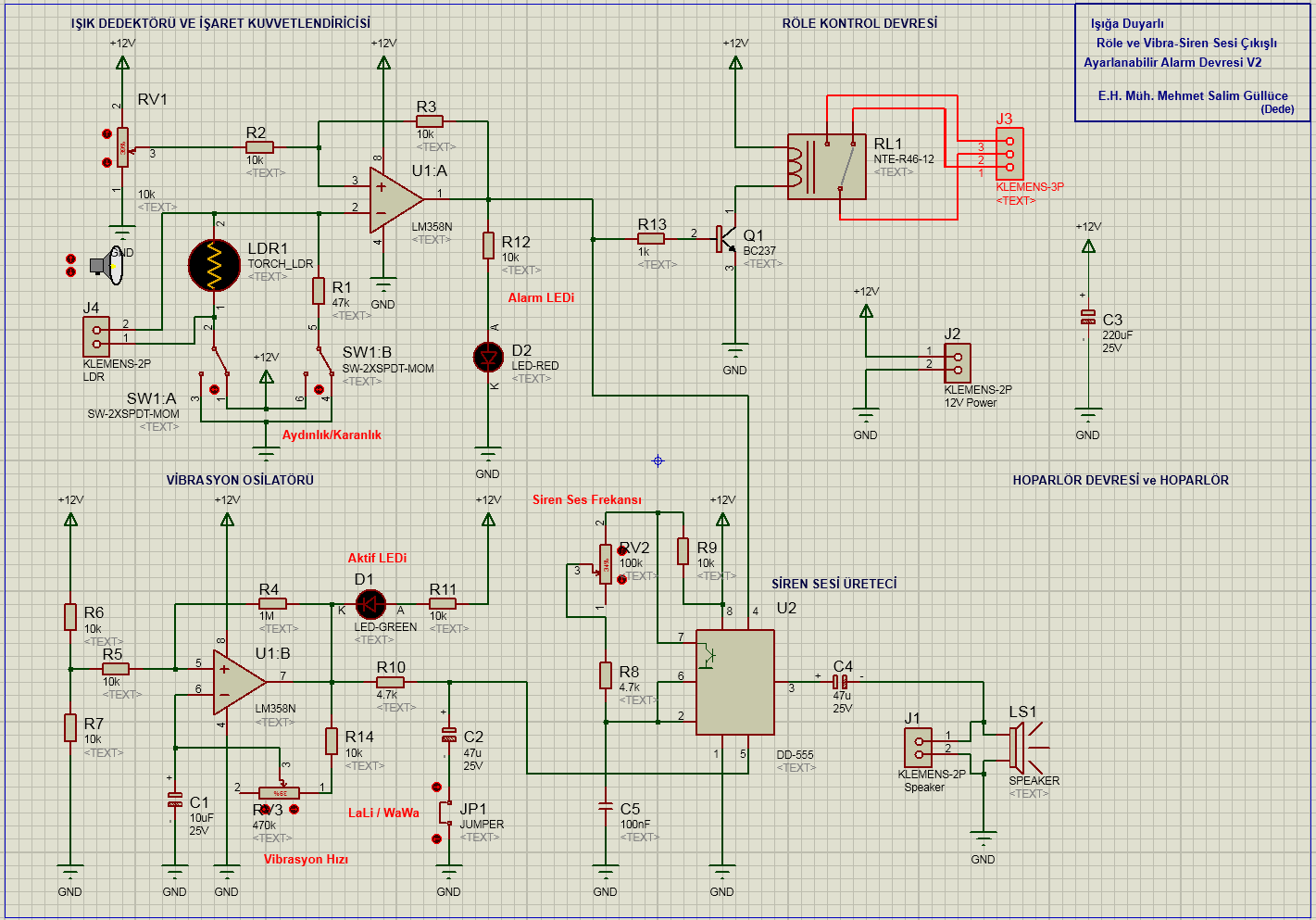The image size is (1316, 920).
Task: Click the 'Siren Ses Frekansı' label
Action: pyautogui.click(x=587, y=499)
